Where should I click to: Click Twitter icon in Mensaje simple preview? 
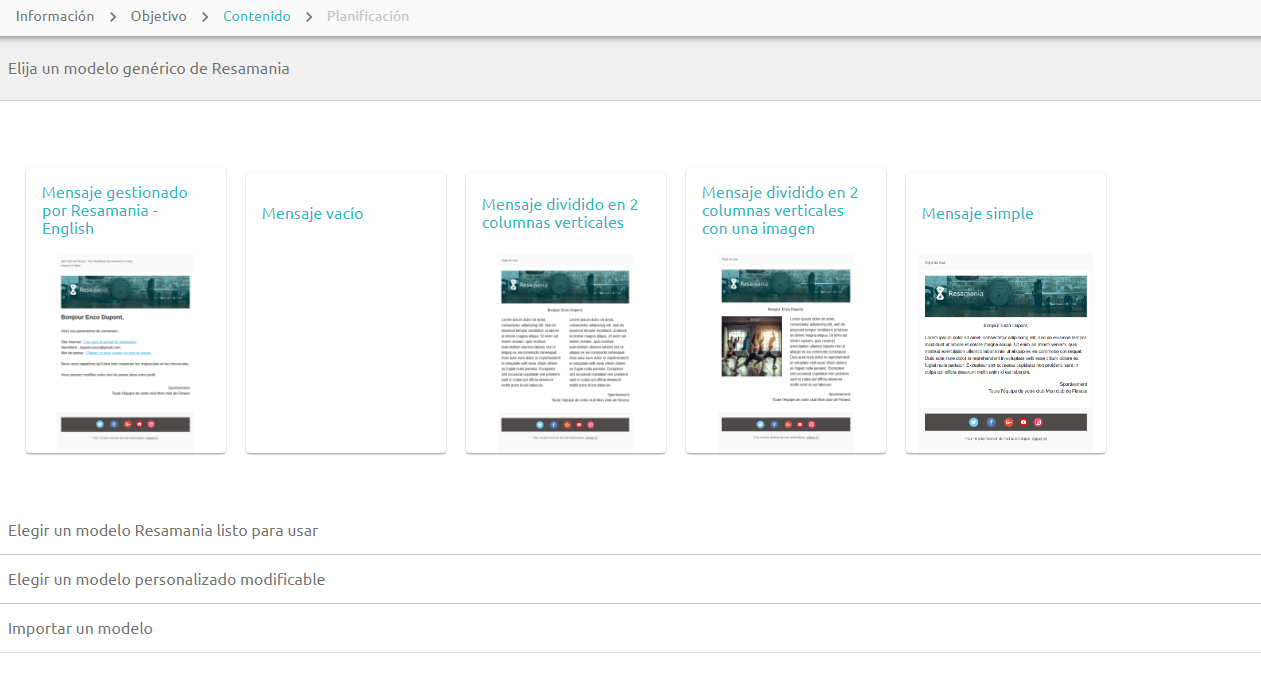tap(973, 422)
